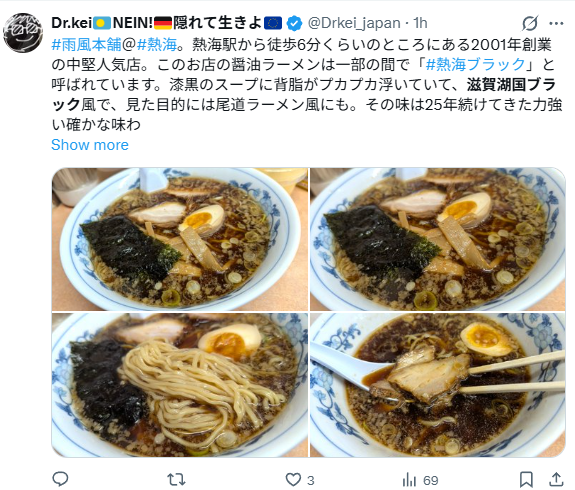Open the #熱海 hashtag link
This screenshot has height=490, width=575.
coord(157,44)
